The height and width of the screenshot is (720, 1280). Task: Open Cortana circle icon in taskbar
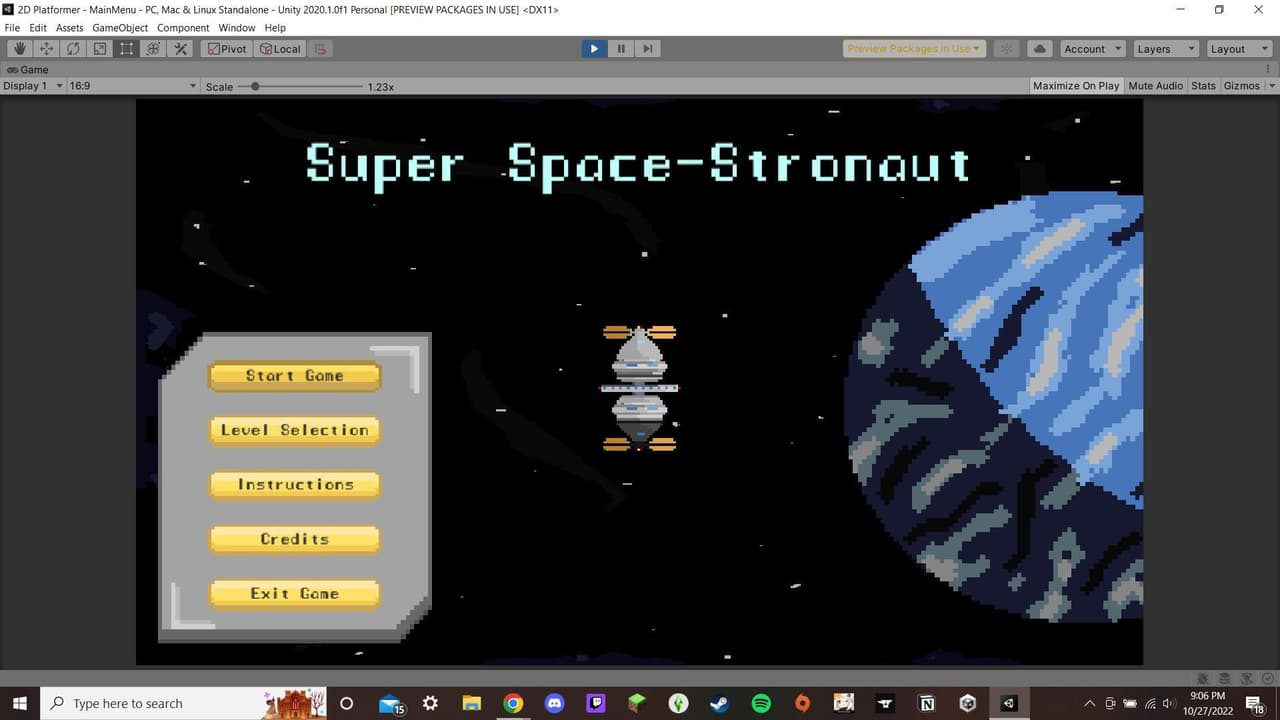pyautogui.click(x=347, y=704)
